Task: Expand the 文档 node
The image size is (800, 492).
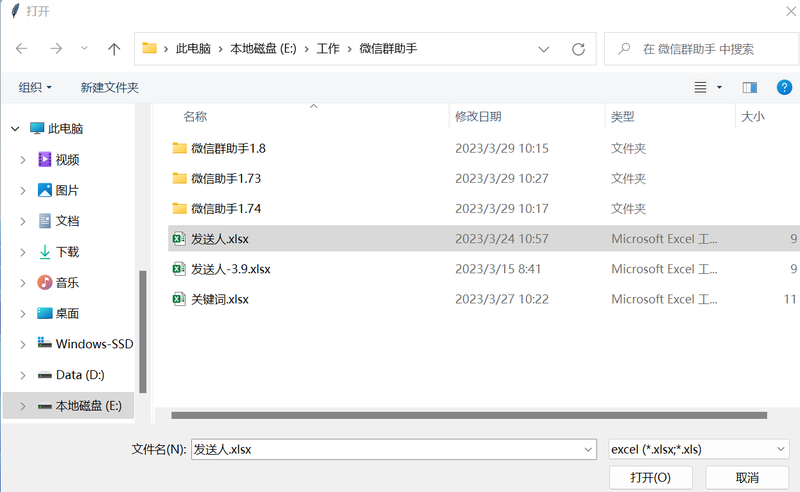Action: 22,222
